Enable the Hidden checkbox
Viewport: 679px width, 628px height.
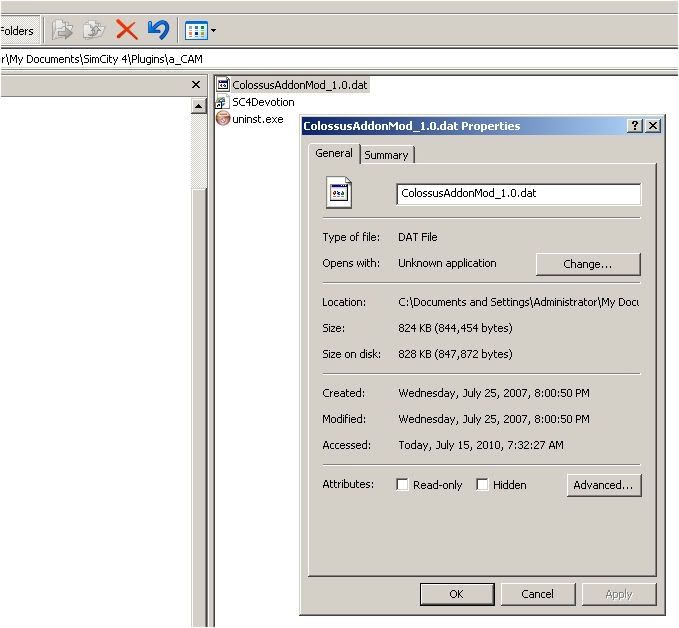482,485
